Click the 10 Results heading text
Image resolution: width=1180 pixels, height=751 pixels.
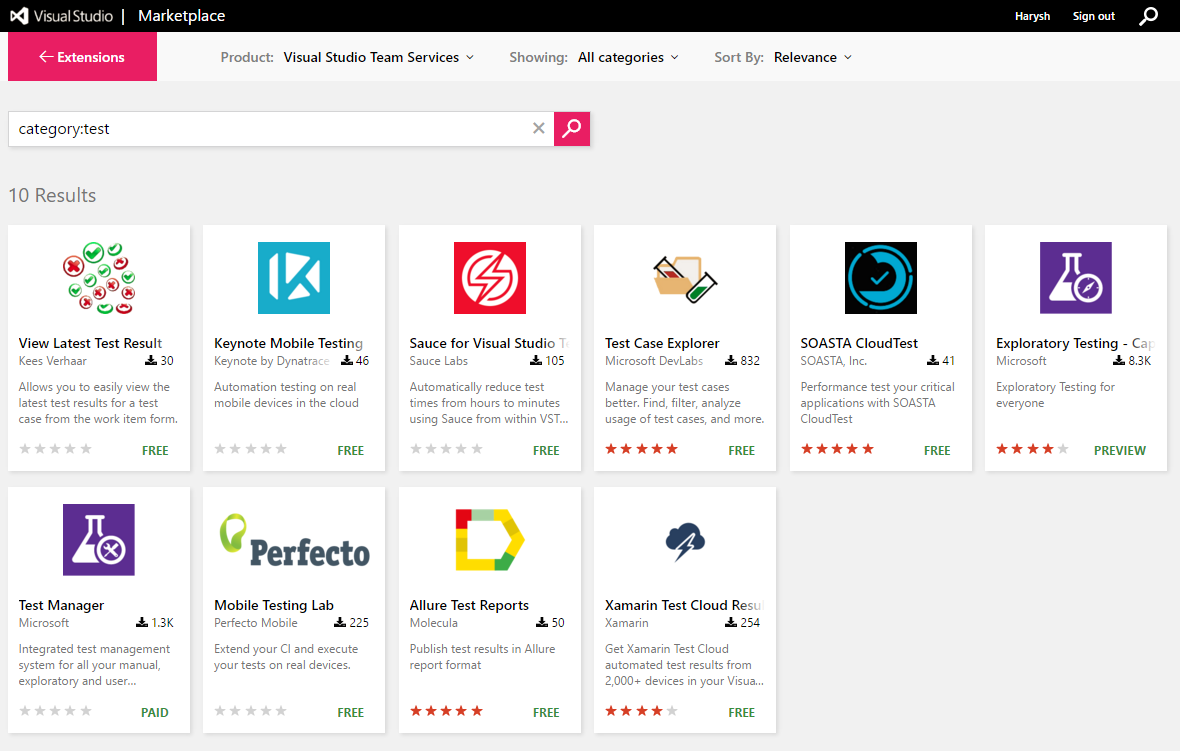(x=53, y=196)
